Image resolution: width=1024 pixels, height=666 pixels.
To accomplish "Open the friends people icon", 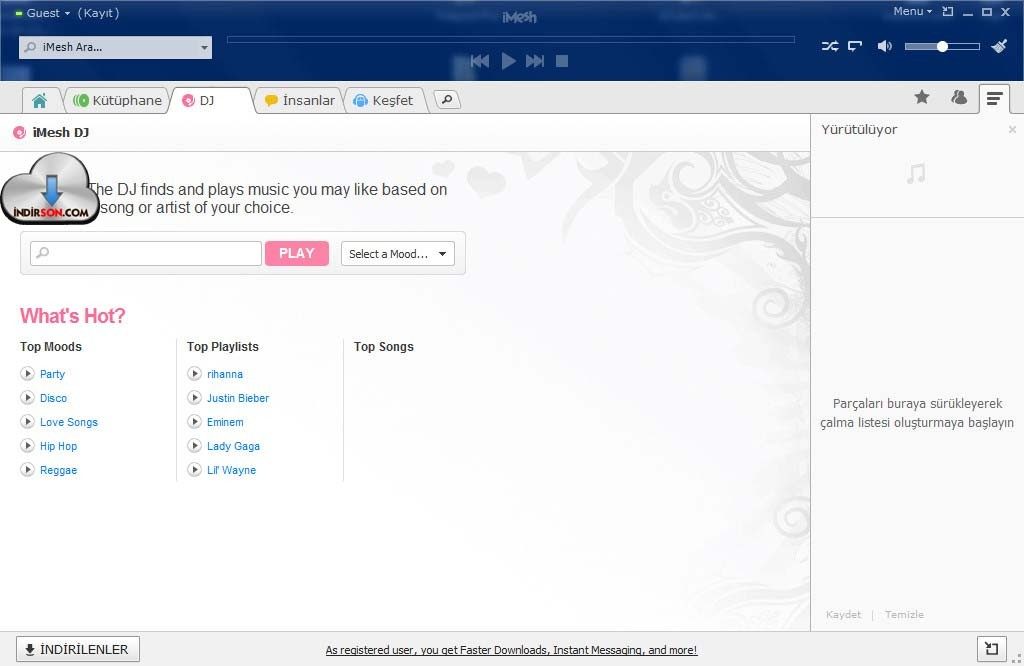I will 959,97.
